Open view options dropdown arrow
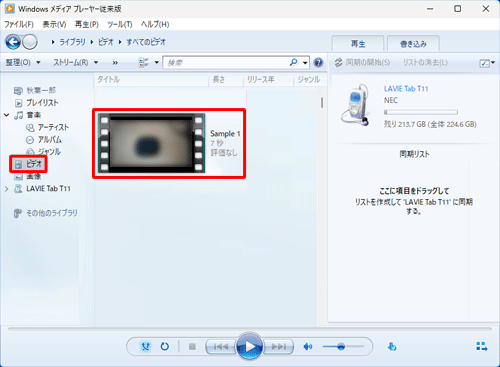Screen dimensions: 500x367 (x=157, y=63)
